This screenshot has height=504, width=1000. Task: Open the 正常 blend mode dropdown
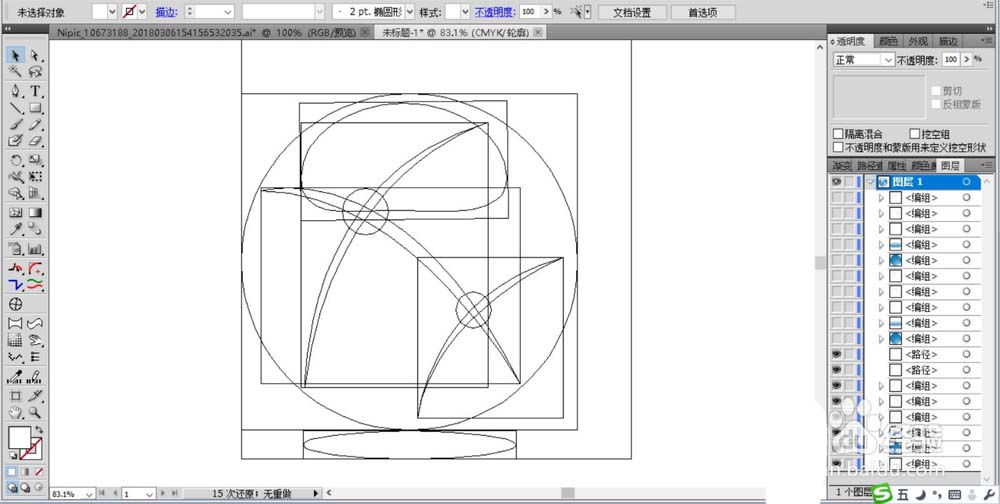pyautogui.click(x=863, y=60)
